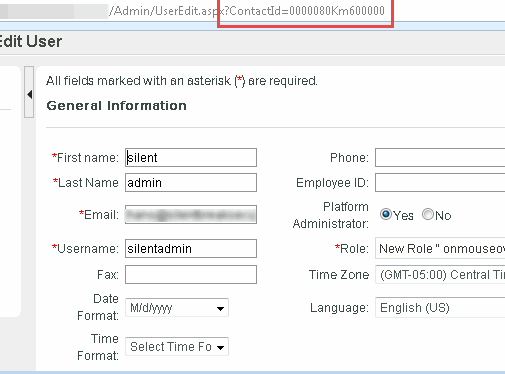Open the Role dropdown
The image size is (505, 374).
[440, 248]
